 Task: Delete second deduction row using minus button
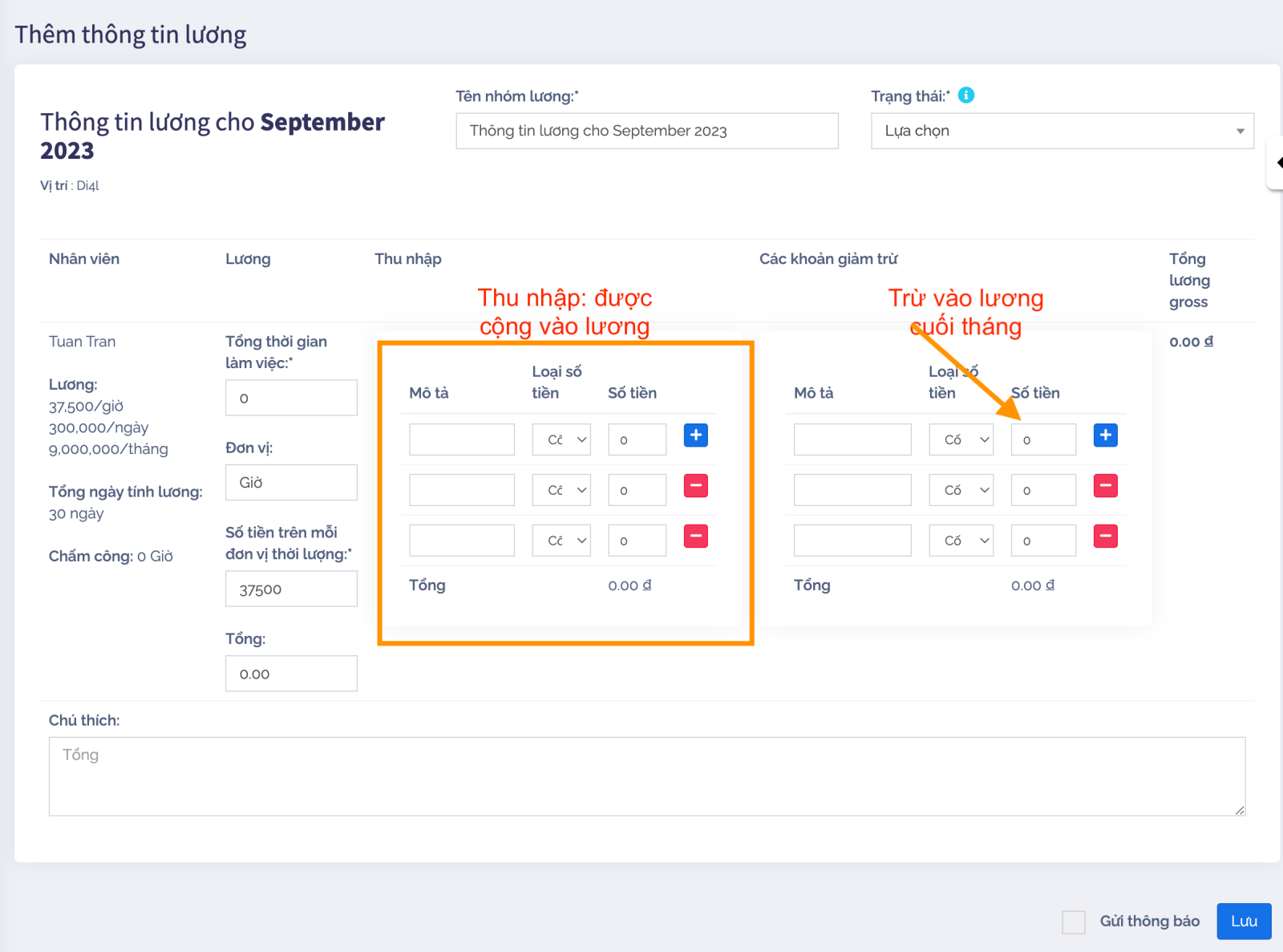pos(1105,486)
